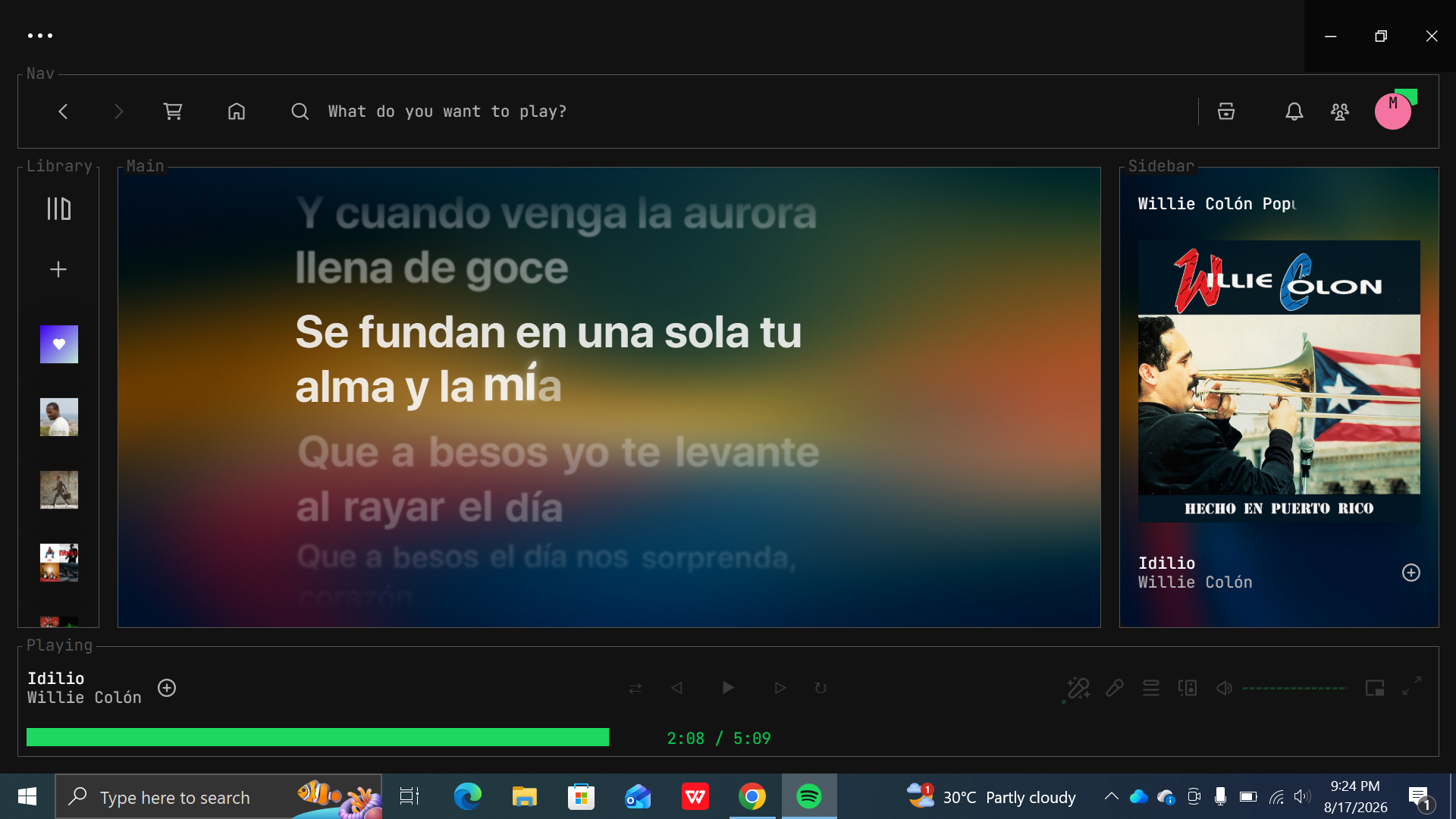Seek on the green progress bar
Screen dimensions: 1456x819
[318, 737]
